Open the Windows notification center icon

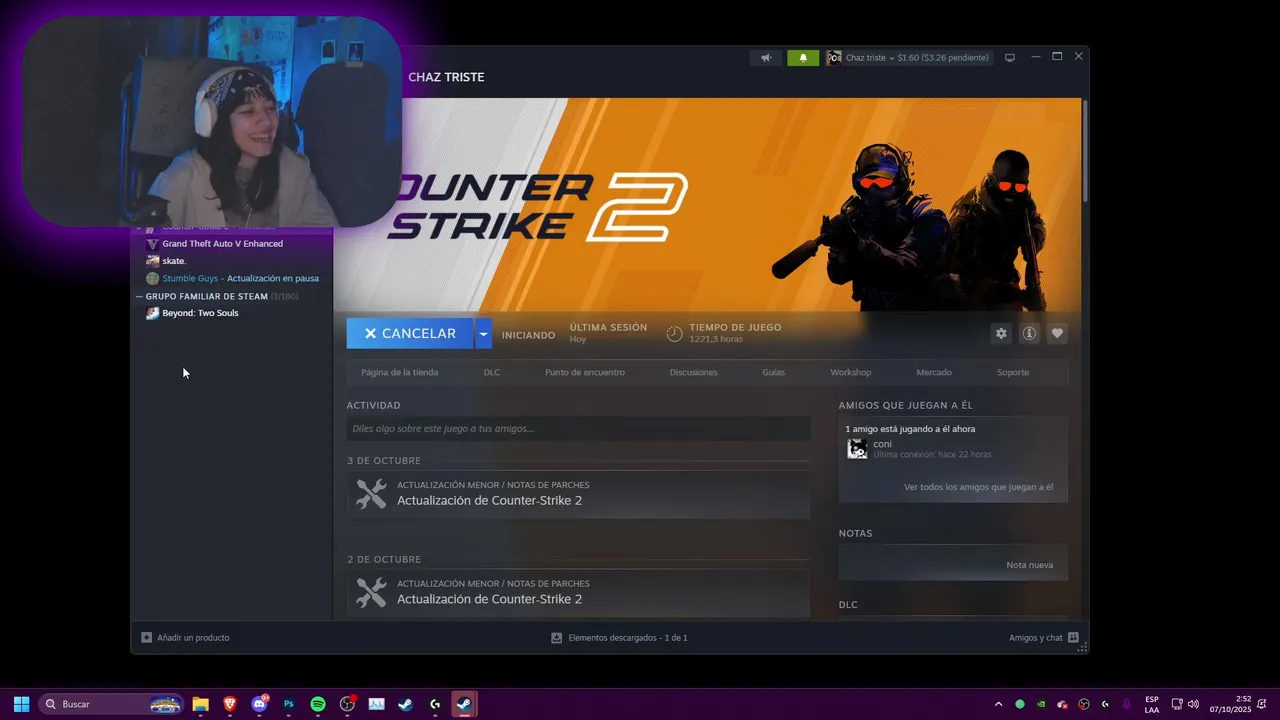point(1264,704)
